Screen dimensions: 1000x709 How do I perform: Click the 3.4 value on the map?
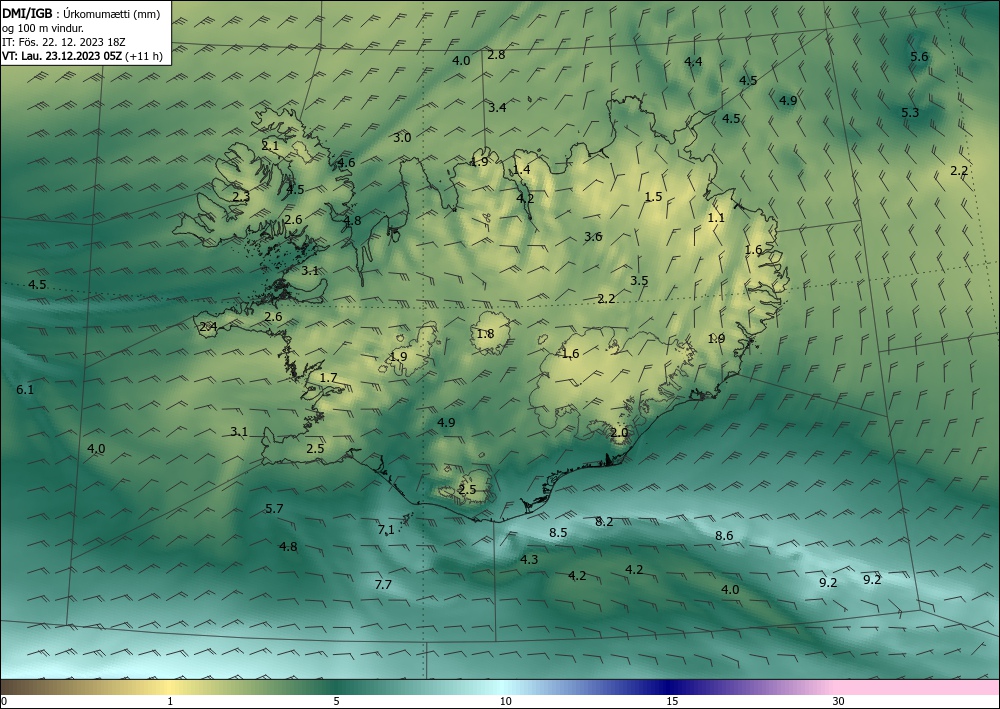[x=497, y=108]
